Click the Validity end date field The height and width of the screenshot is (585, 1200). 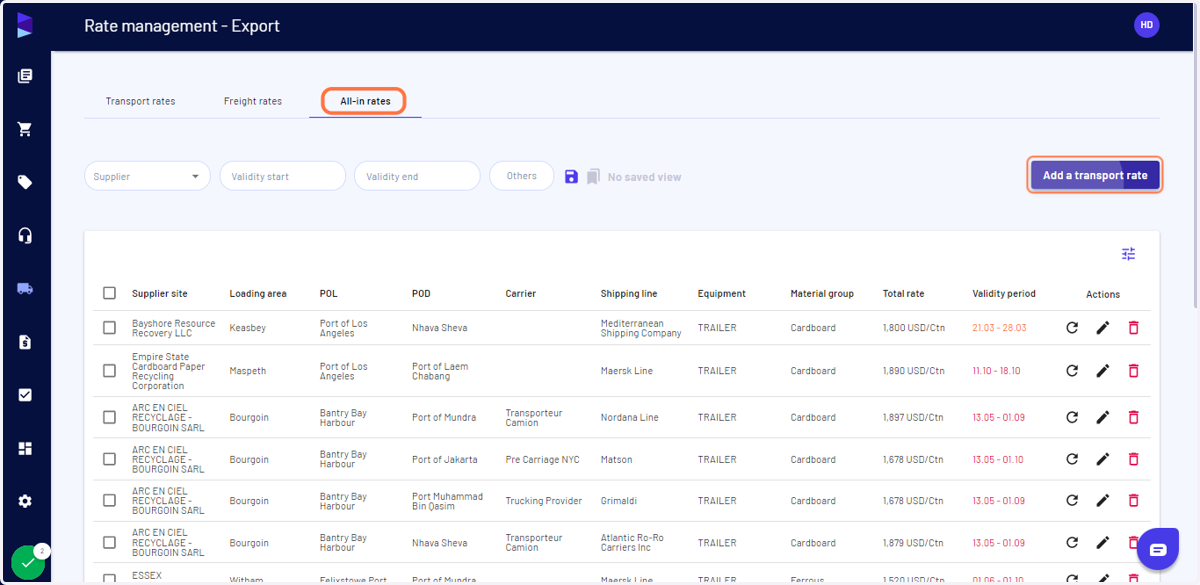[x=417, y=176]
